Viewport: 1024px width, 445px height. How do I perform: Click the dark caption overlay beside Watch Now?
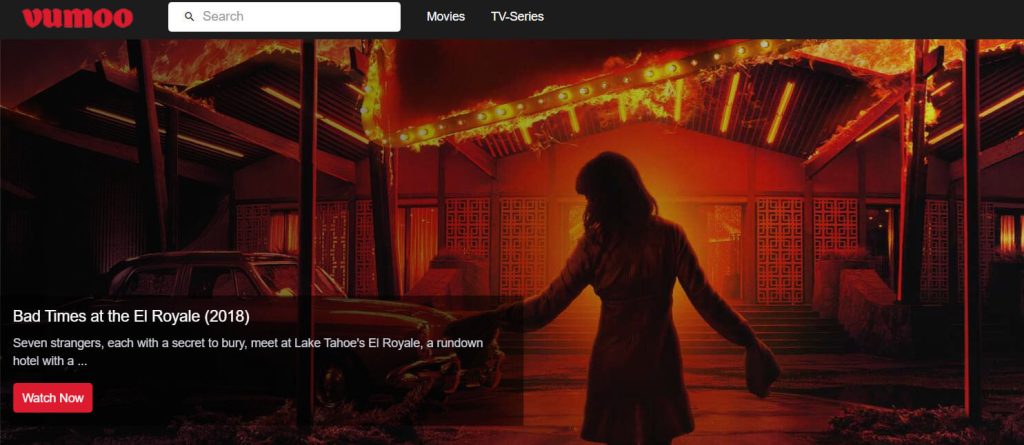tap(300, 398)
